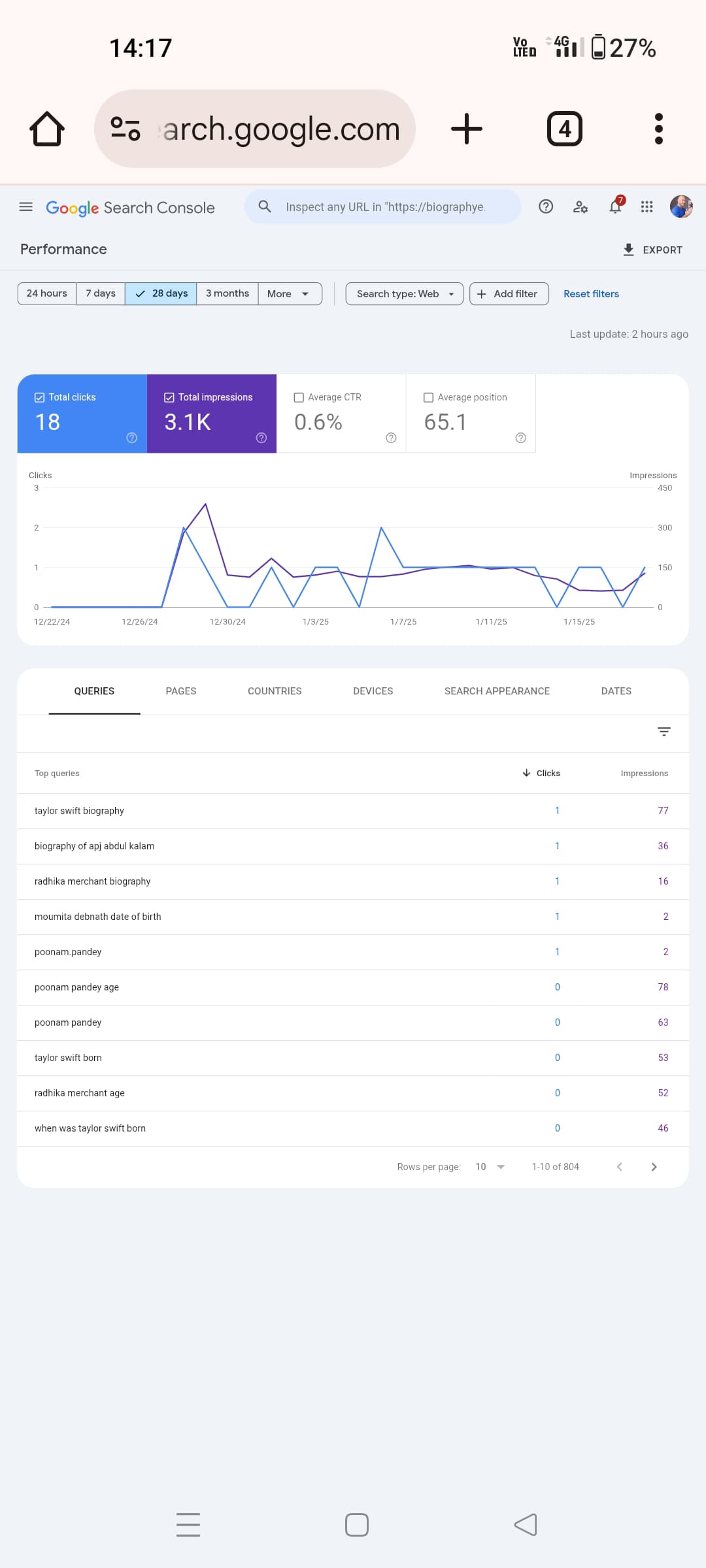Enable the Average CTR metric
Screen dimensions: 706x1568
[341, 414]
